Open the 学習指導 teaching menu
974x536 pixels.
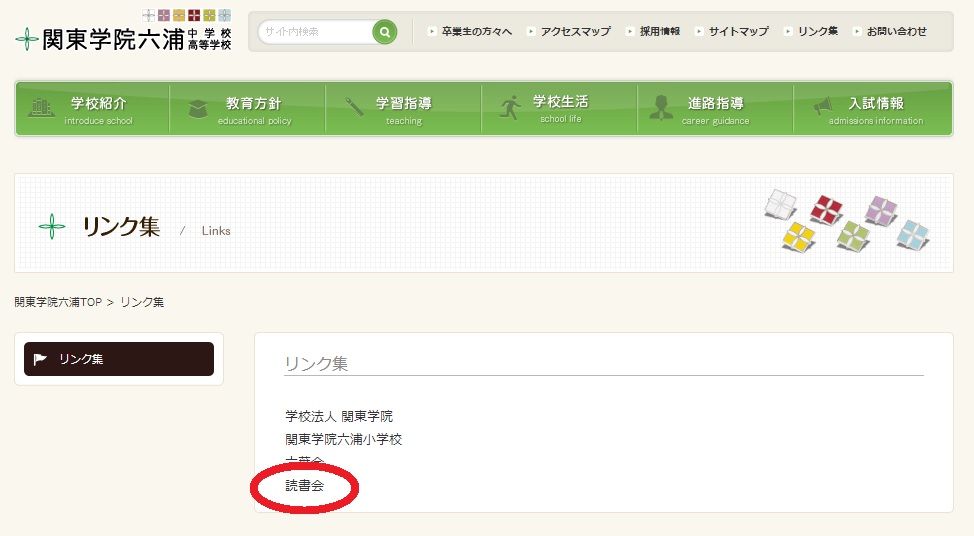[x=404, y=108]
